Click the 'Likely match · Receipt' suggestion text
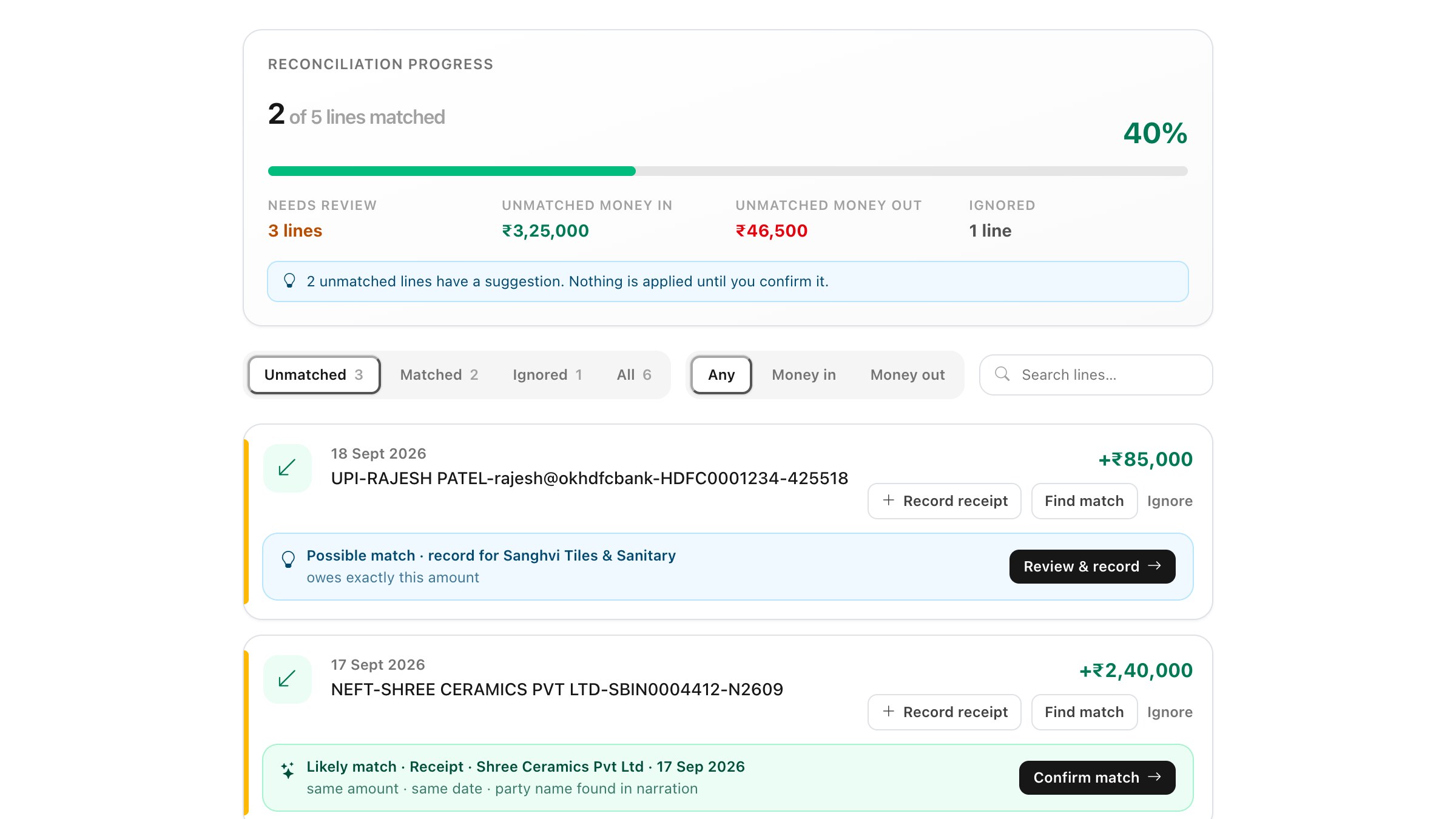The image size is (1456, 819). pyautogui.click(x=525, y=767)
